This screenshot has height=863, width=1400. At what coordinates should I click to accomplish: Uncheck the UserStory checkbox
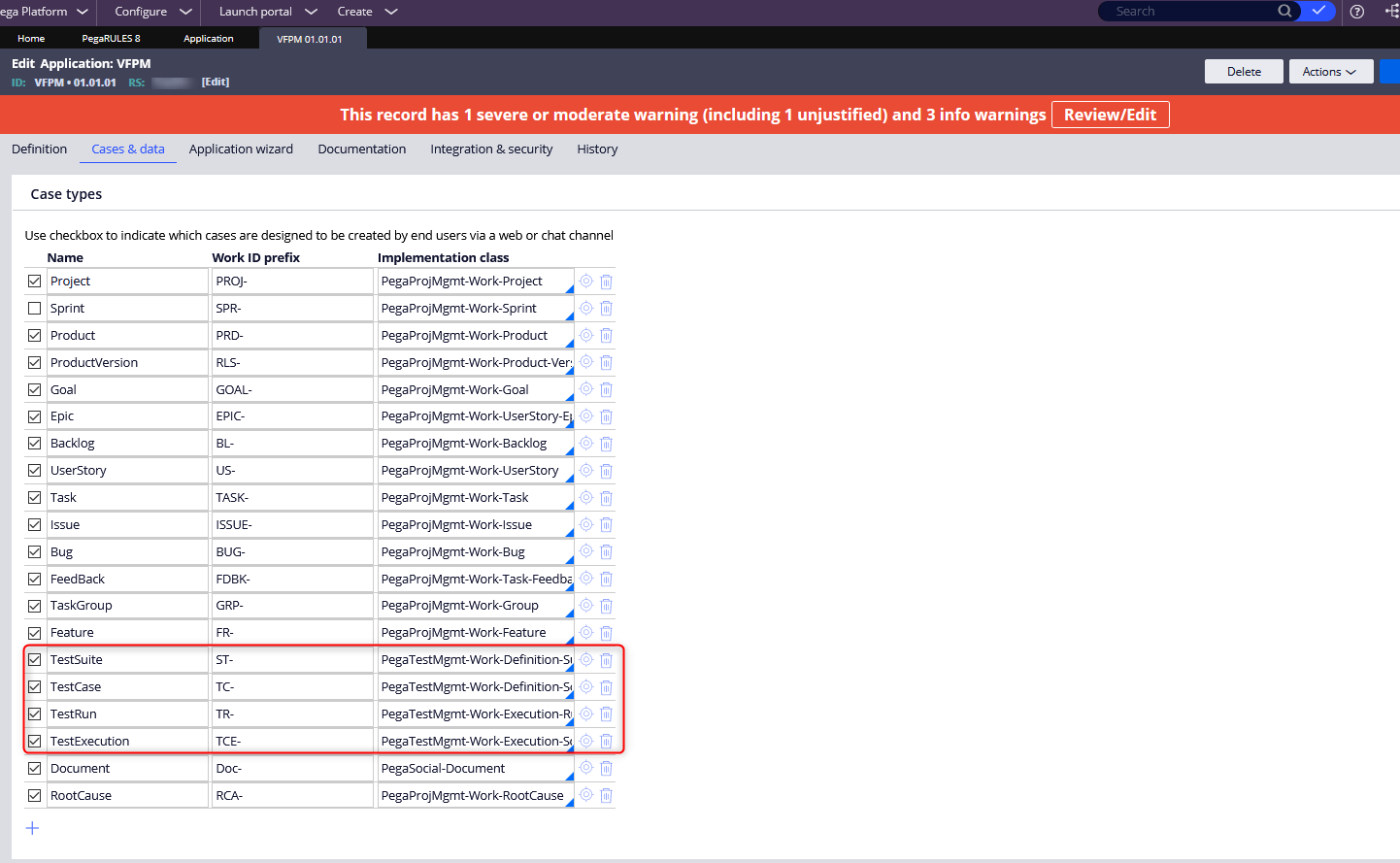[35, 471]
